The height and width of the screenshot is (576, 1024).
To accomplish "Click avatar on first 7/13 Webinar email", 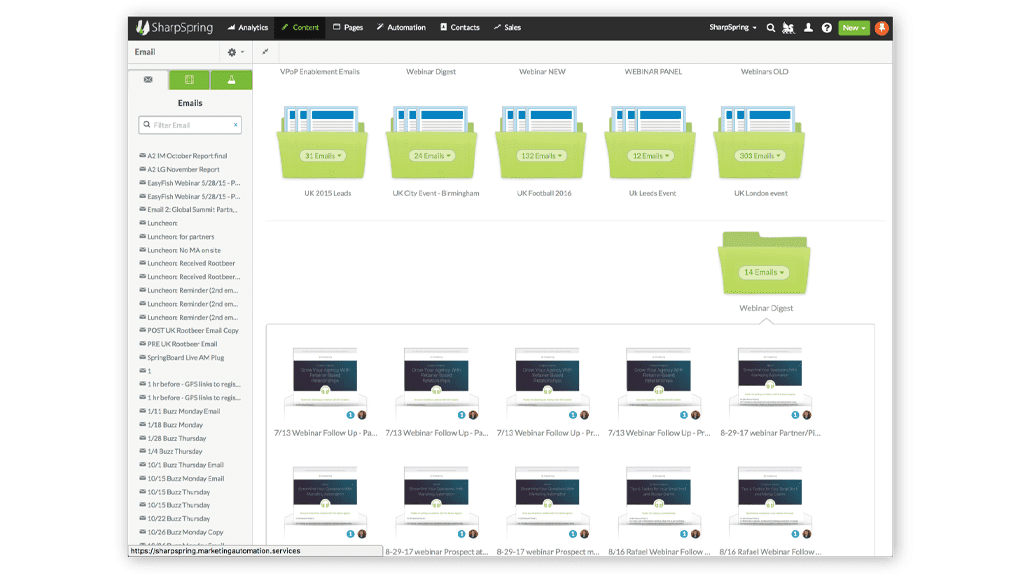I will click(362, 415).
